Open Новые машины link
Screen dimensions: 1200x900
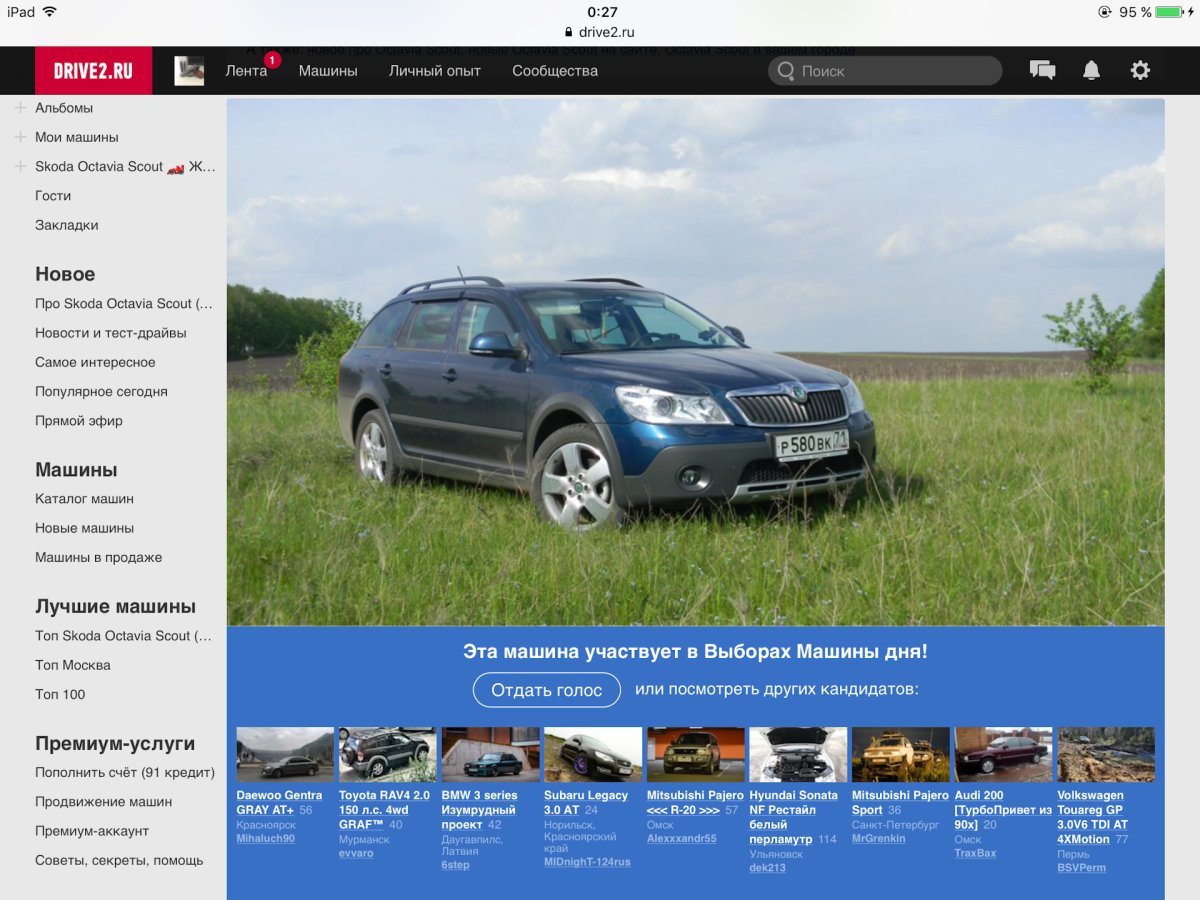click(84, 528)
